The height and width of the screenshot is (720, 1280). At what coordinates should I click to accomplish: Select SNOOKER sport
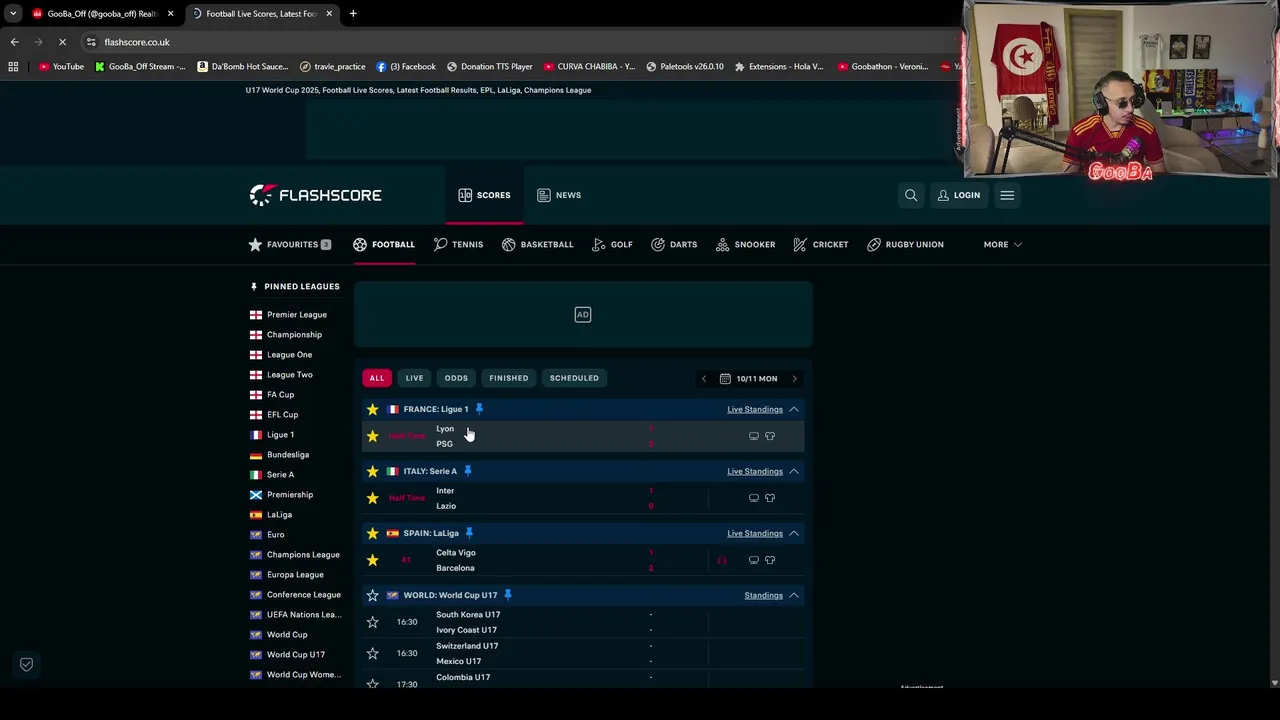coord(746,244)
